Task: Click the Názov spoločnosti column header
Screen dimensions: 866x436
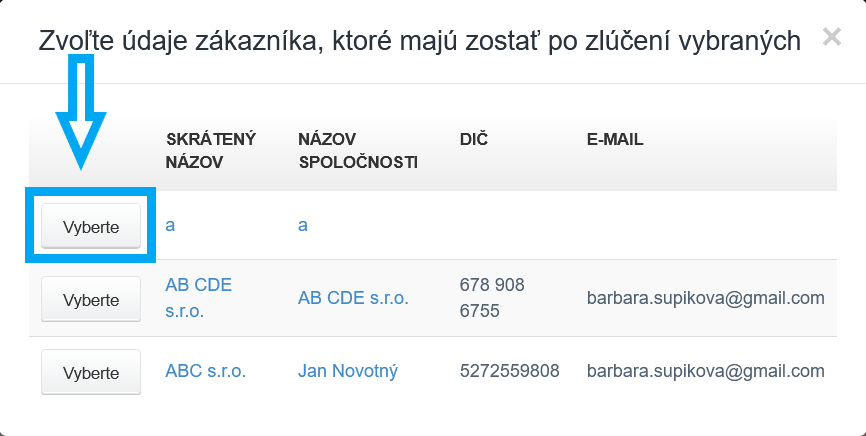Action: click(357, 150)
